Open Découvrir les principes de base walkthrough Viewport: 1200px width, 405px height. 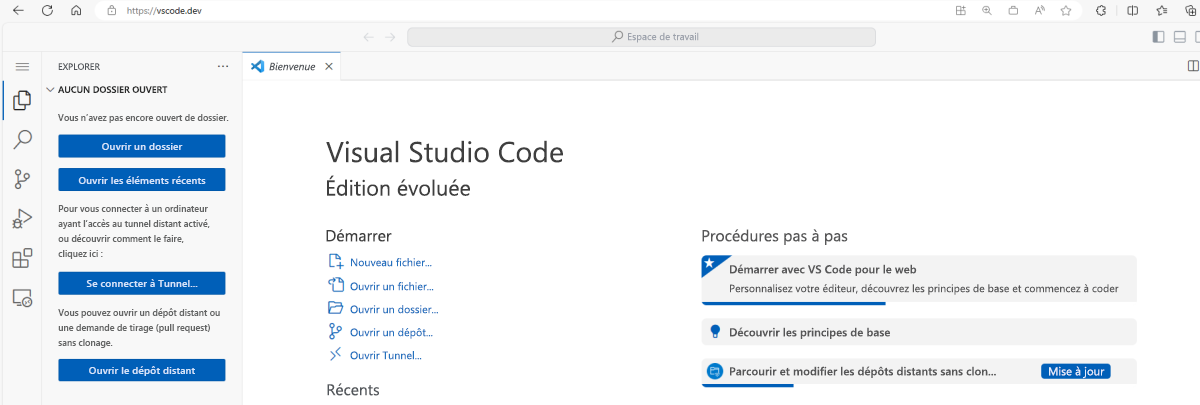pyautogui.click(x=919, y=332)
